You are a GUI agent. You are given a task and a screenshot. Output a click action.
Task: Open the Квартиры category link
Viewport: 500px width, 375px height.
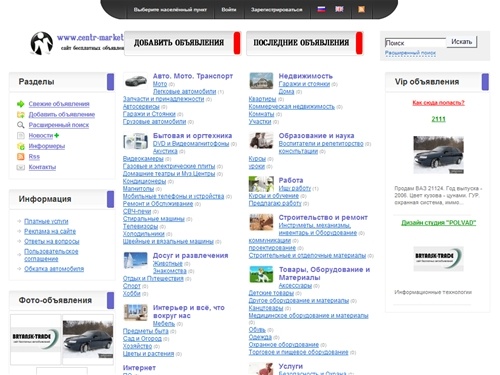tap(262, 99)
